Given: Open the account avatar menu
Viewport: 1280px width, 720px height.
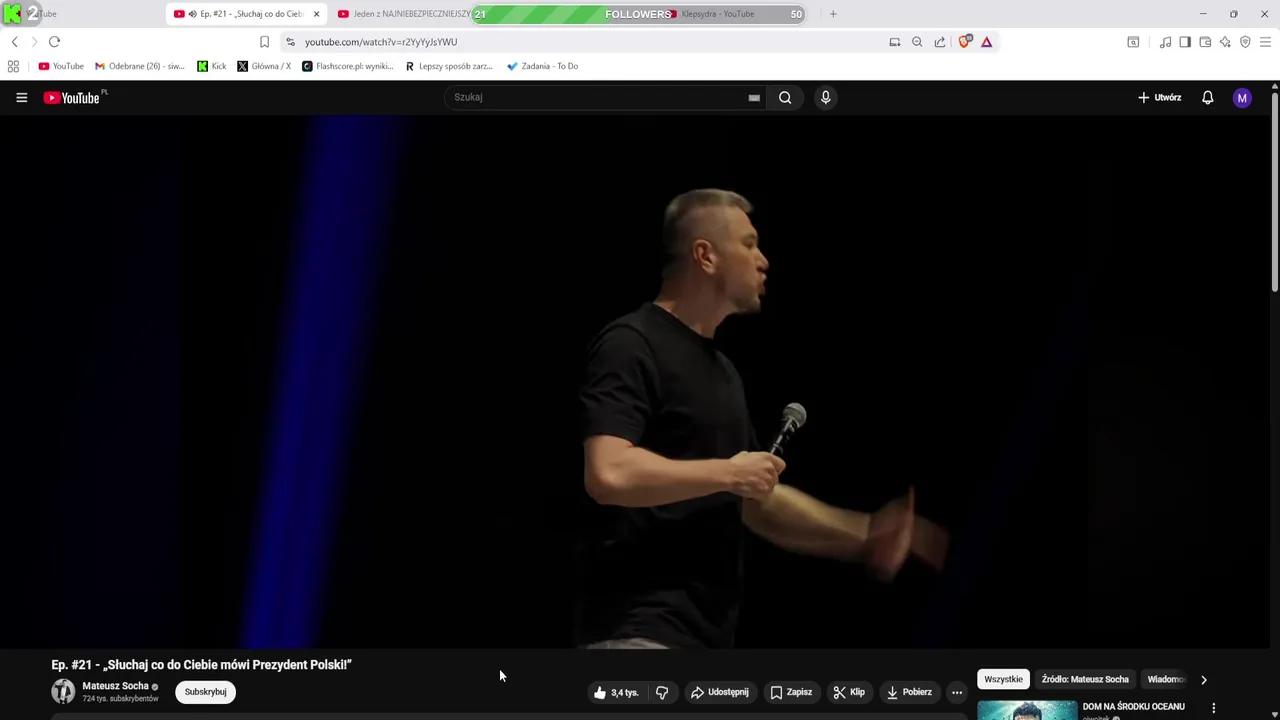Looking at the screenshot, I should point(1242,97).
